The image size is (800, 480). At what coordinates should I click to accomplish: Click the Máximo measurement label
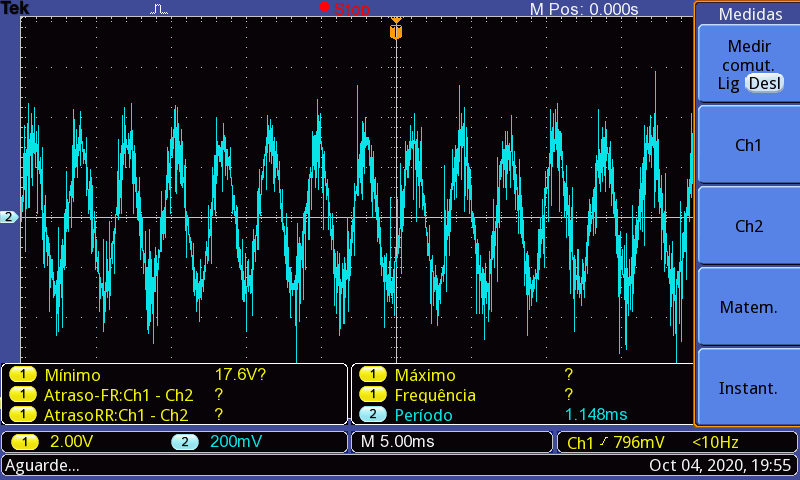pyautogui.click(x=425, y=375)
